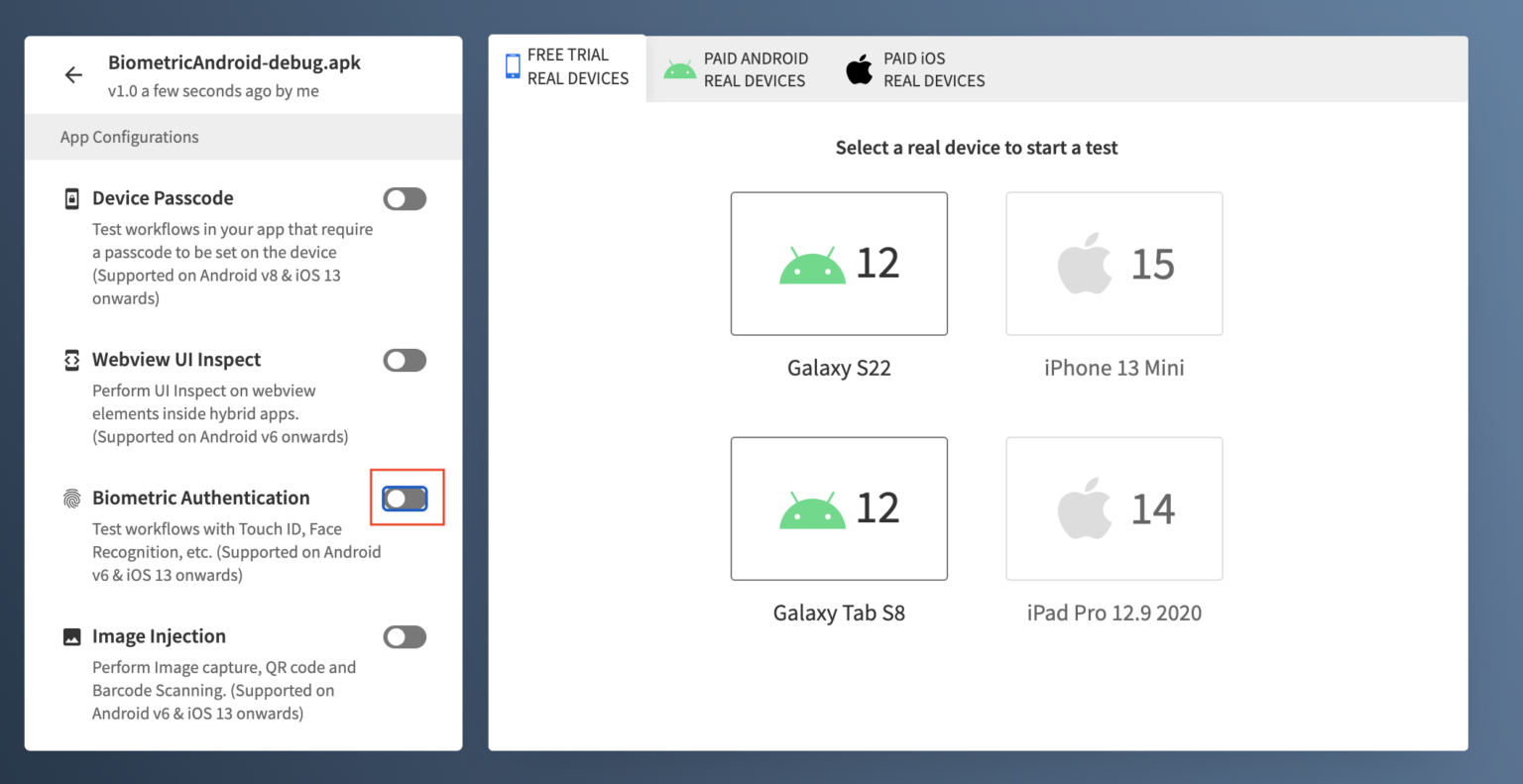Click the BiometricAndroid-debug.apk app title
Screen dimensions: 1523x784
(234, 62)
